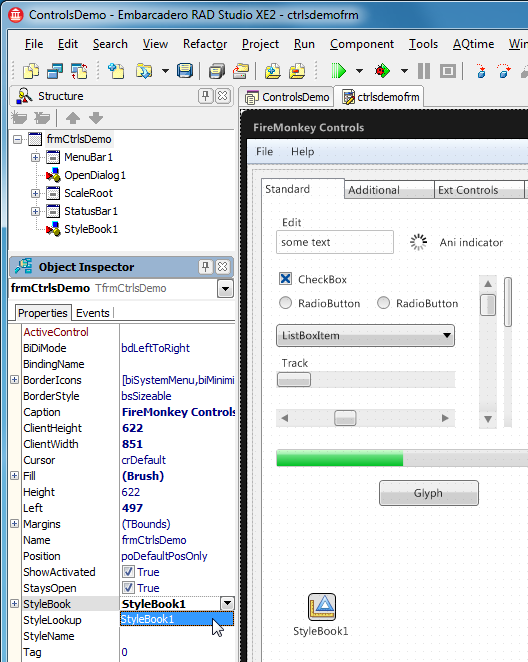The image size is (528, 662).
Task: Open the File menu in RAD Studio
Action: pos(34,44)
